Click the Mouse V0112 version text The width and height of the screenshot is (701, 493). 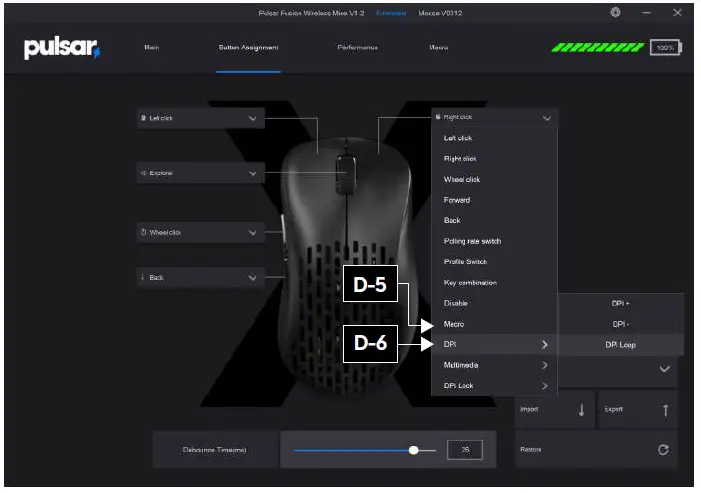point(440,13)
